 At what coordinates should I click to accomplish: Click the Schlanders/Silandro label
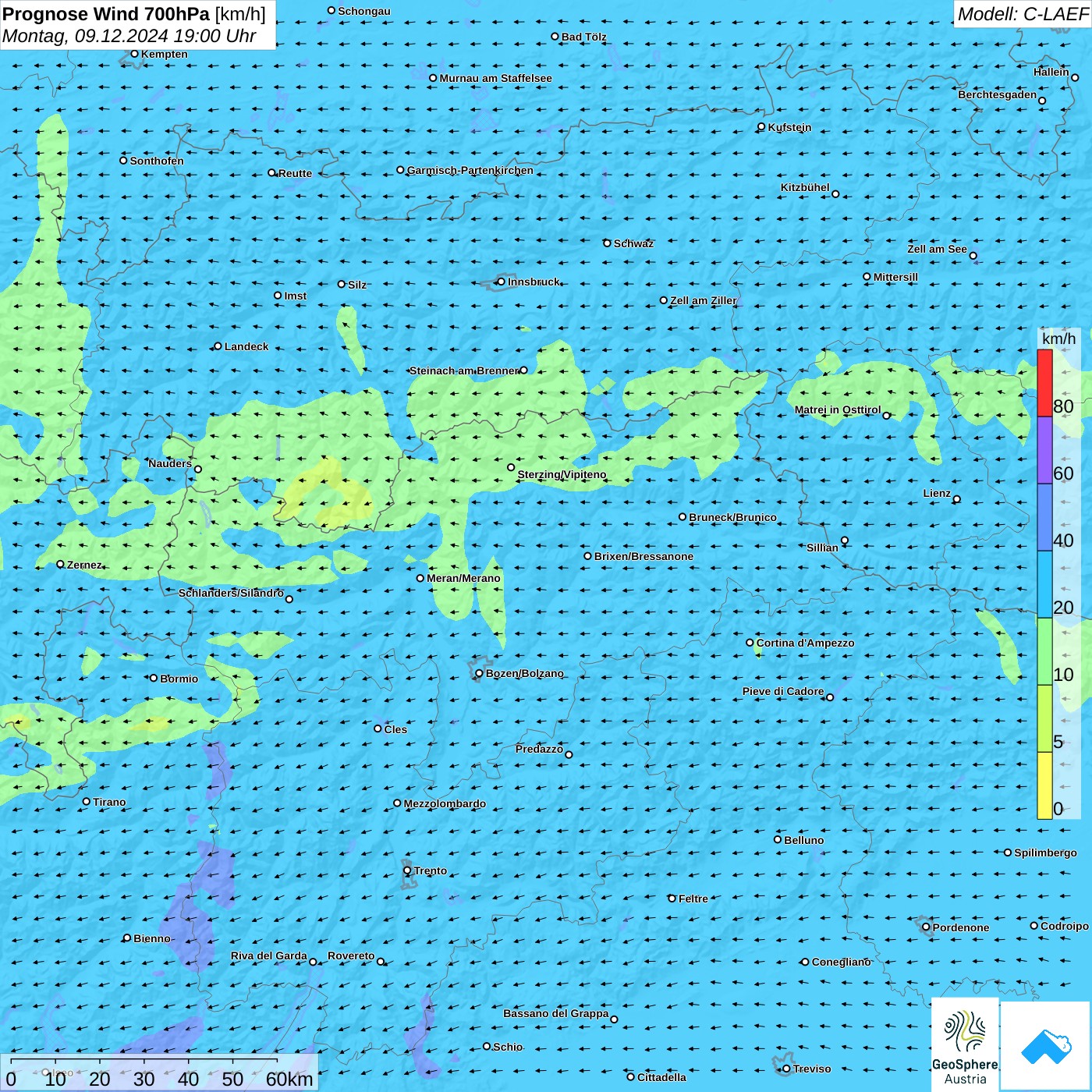(x=231, y=593)
